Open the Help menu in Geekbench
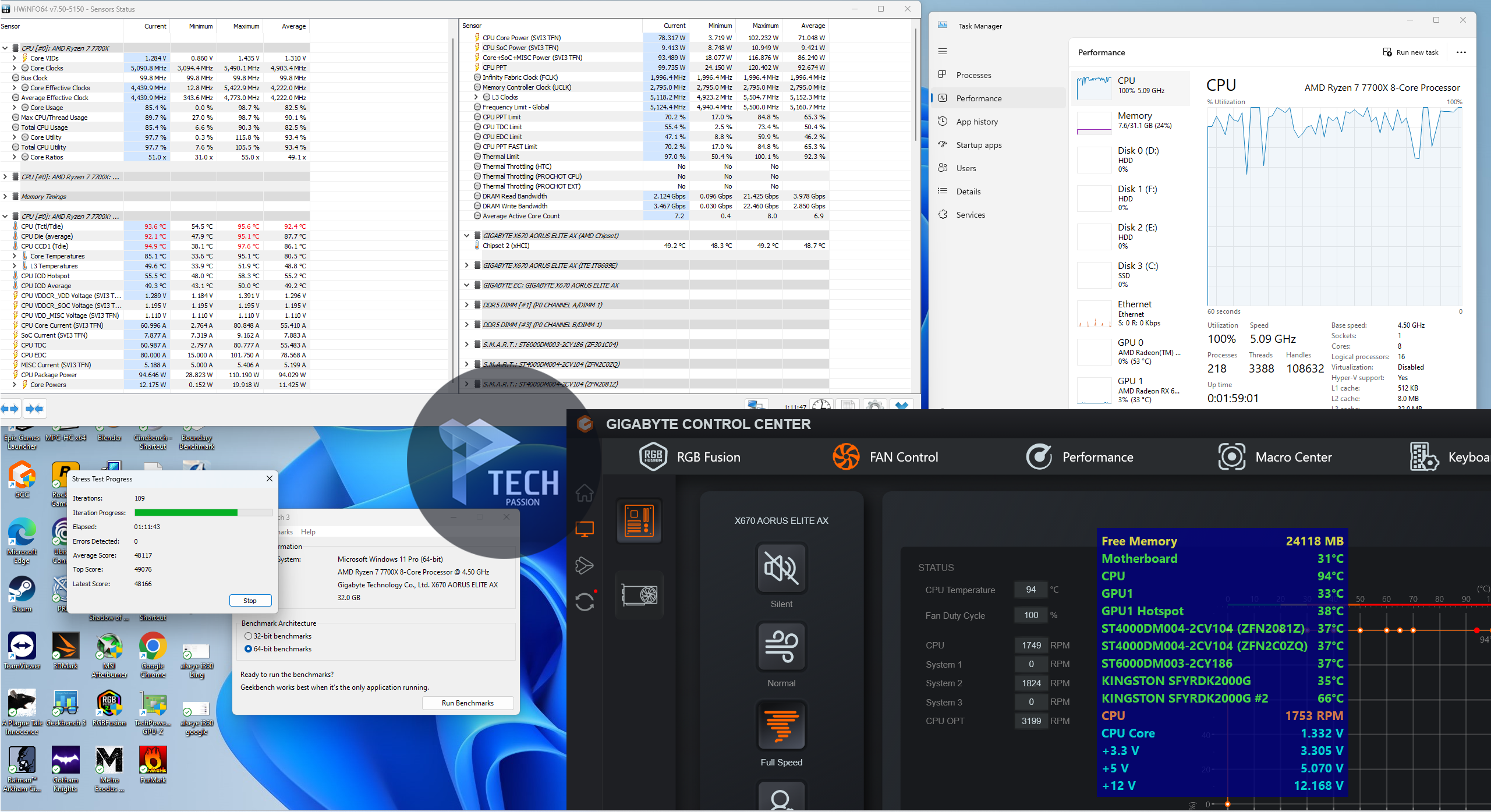 pyautogui.click(x=308, y=532)
